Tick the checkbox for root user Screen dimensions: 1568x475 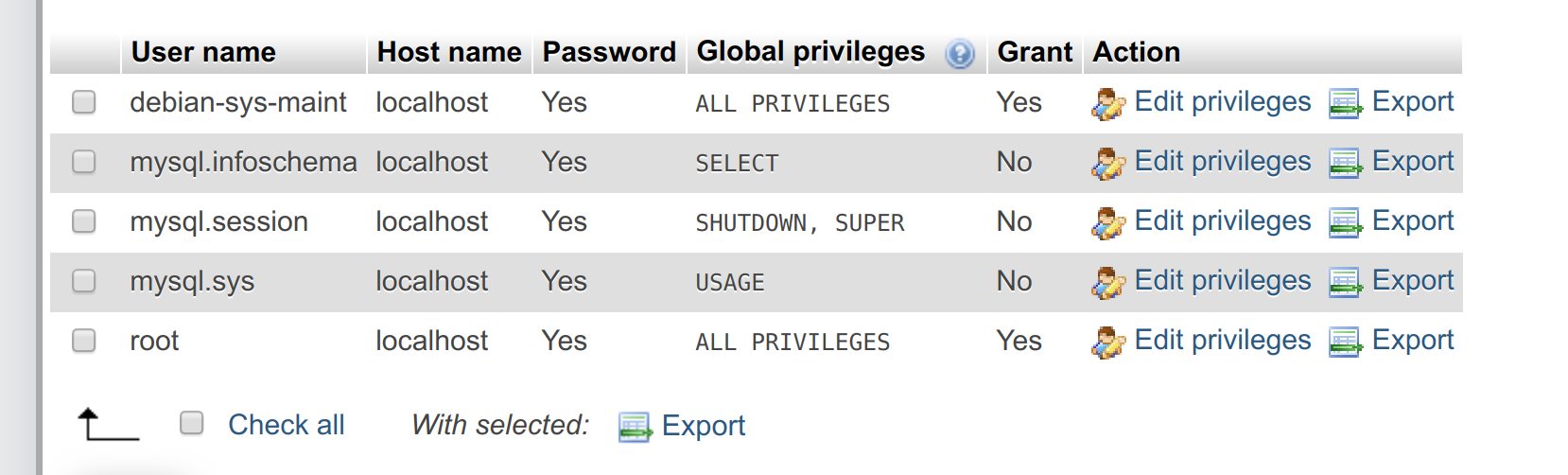click(84, 341)
